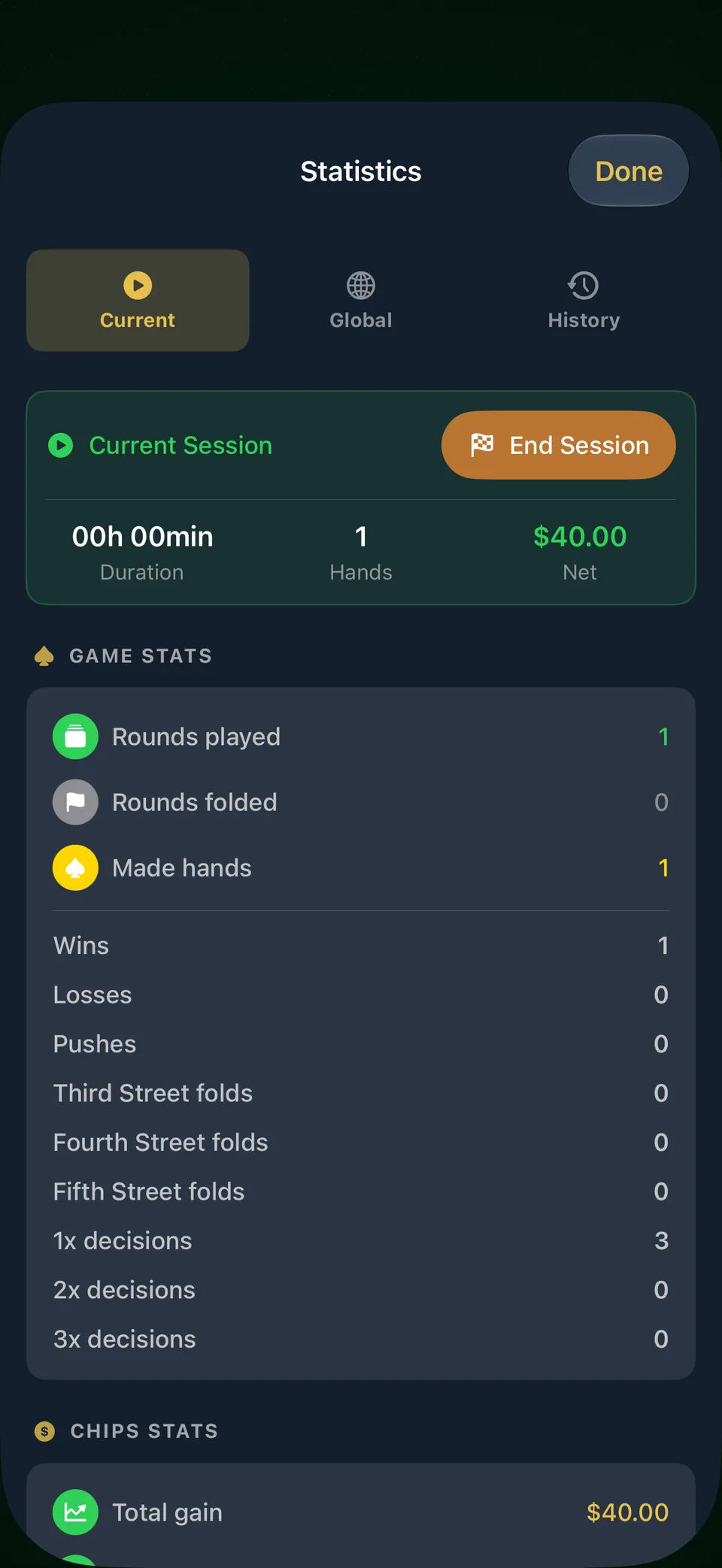
Task: Click the Total gain chart icon
Action: point(75,1512)
